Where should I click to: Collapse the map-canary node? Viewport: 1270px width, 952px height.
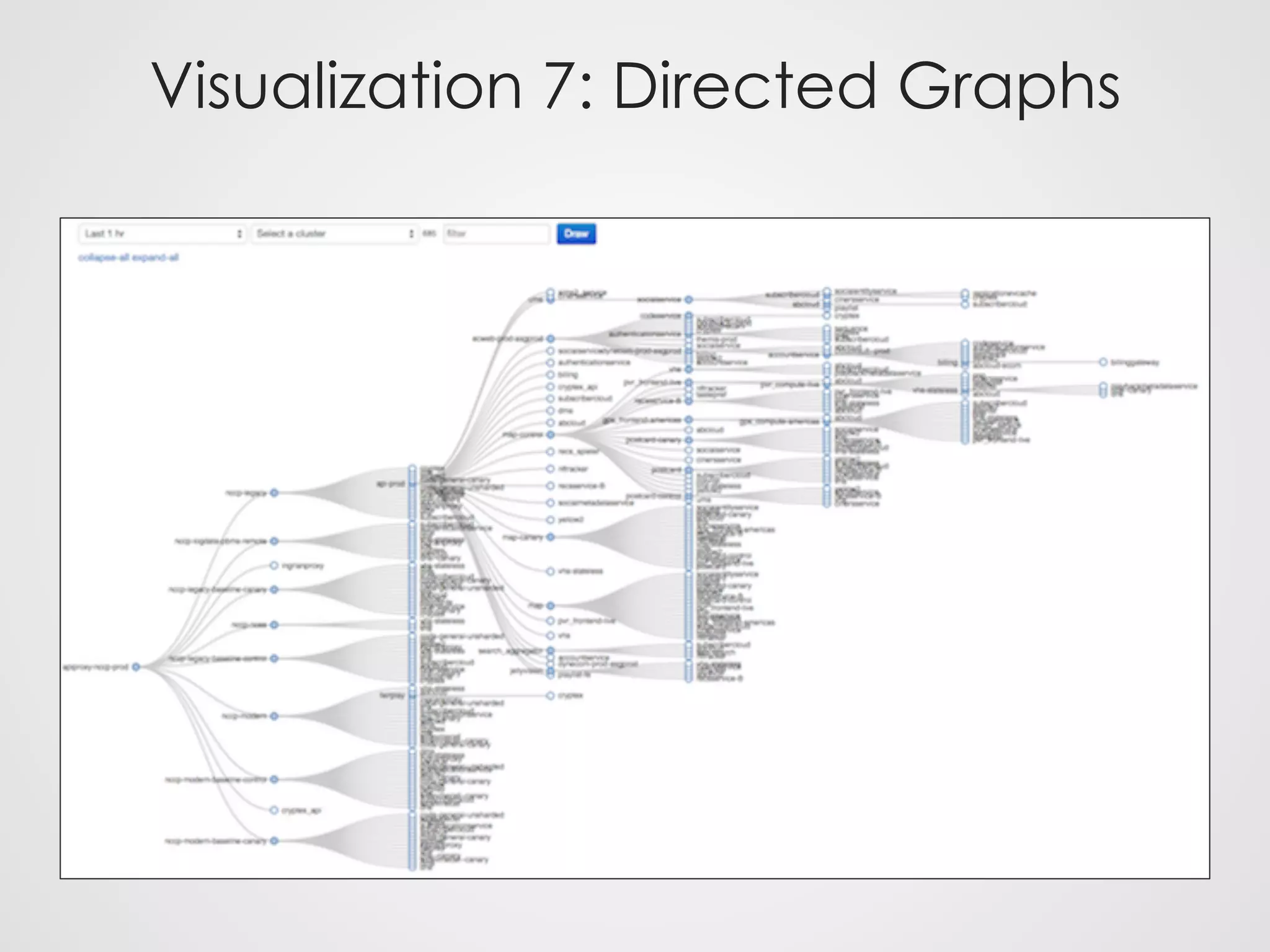coord(550,537)
